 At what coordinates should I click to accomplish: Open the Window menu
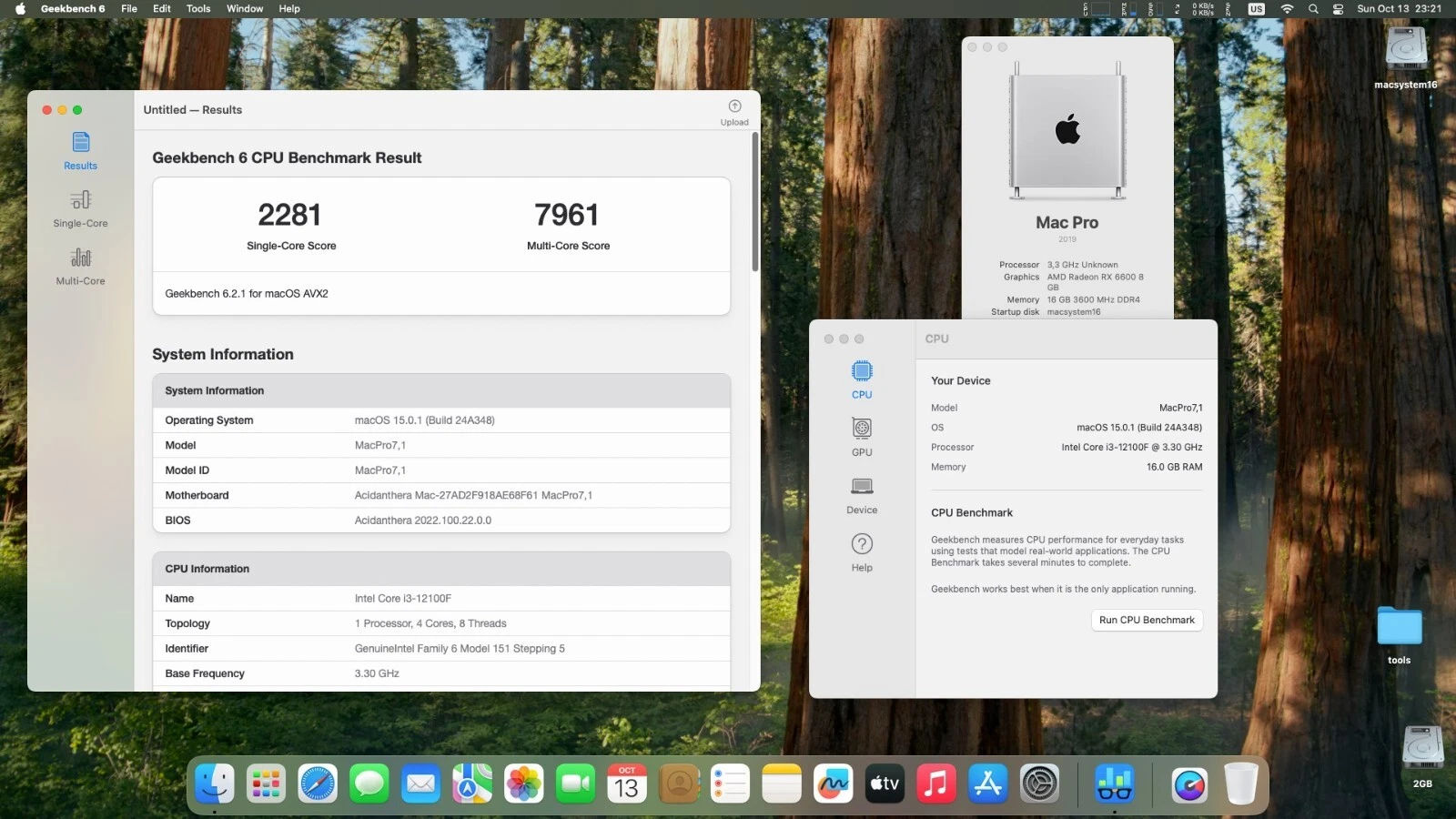click(x=245, y=9)
